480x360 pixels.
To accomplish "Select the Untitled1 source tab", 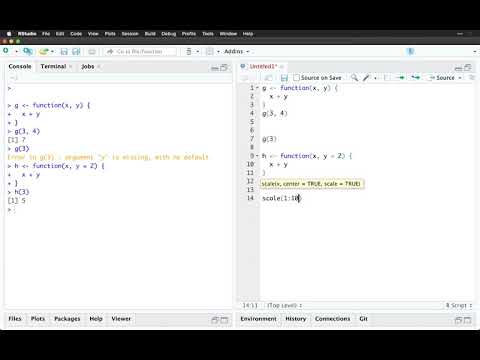I will [x=263, y=66].
